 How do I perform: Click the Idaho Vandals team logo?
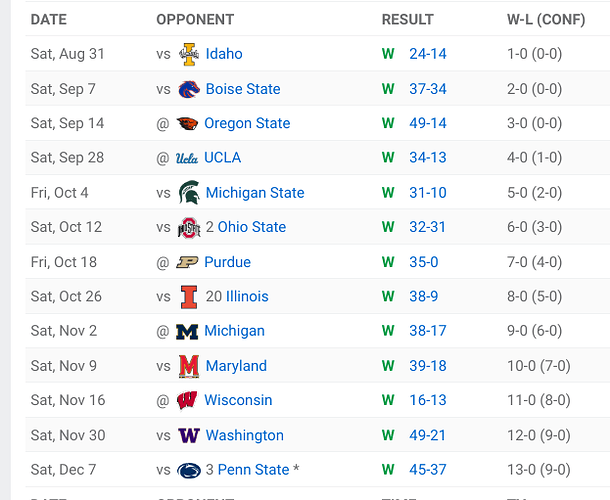click(x=189, y=54)
